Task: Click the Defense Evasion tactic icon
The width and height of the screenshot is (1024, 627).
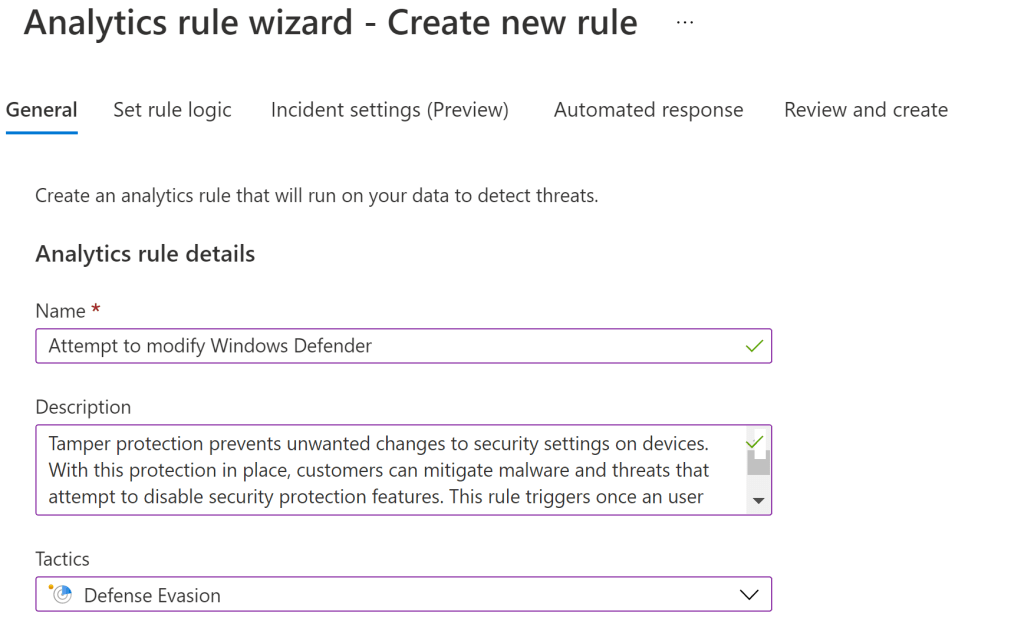Action: [x=61, y=595]
